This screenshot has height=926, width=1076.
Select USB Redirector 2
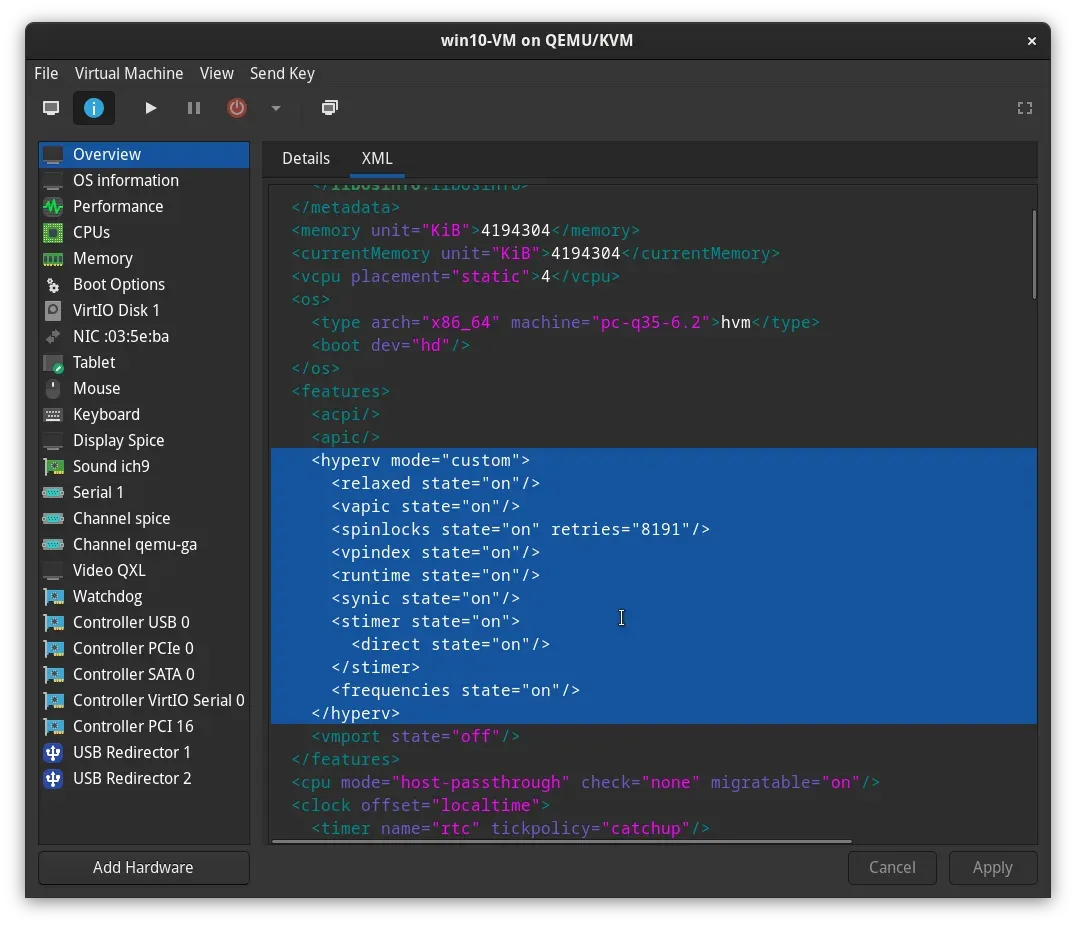(x=144, y=778)
